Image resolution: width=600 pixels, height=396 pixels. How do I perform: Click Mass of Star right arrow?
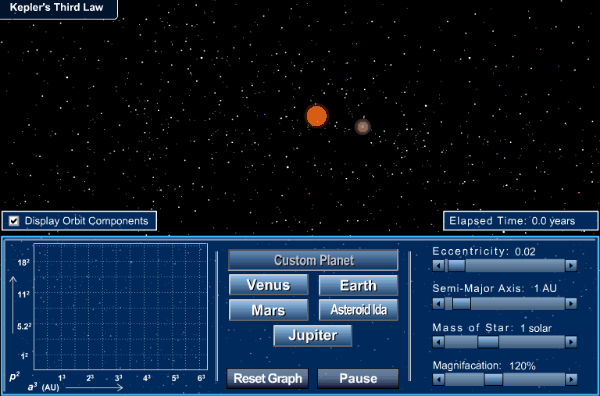571,342
